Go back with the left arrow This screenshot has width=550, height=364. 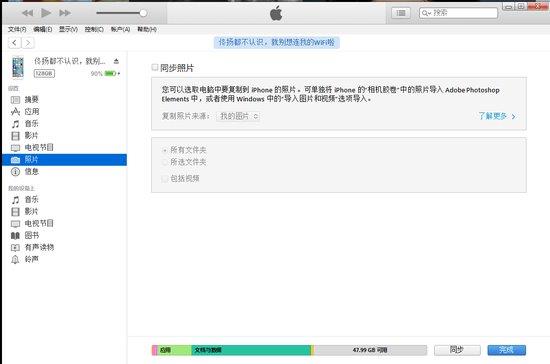(14, 43)
